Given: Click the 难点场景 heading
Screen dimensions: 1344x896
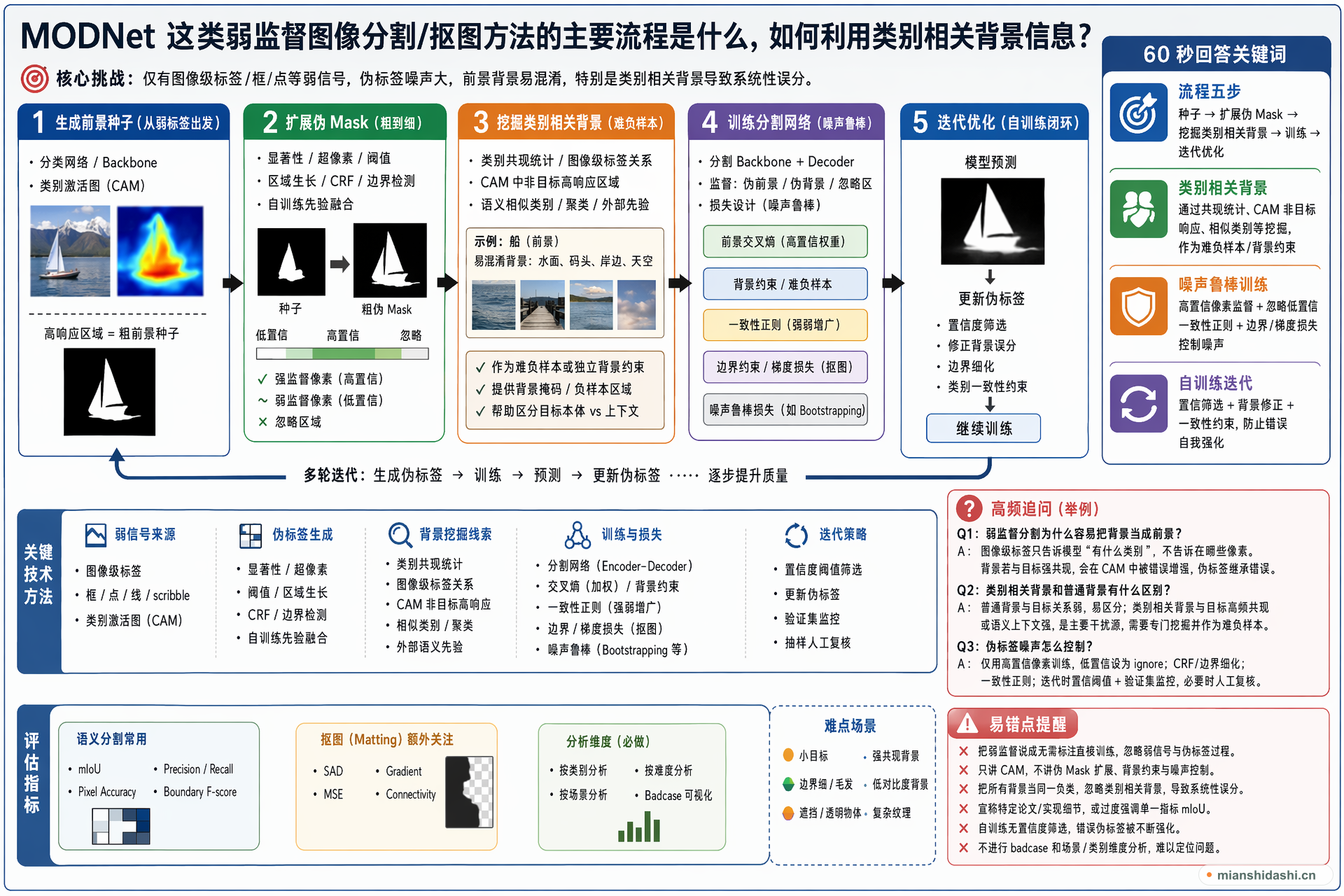Looking at the screenshot, I should point(850,725).
